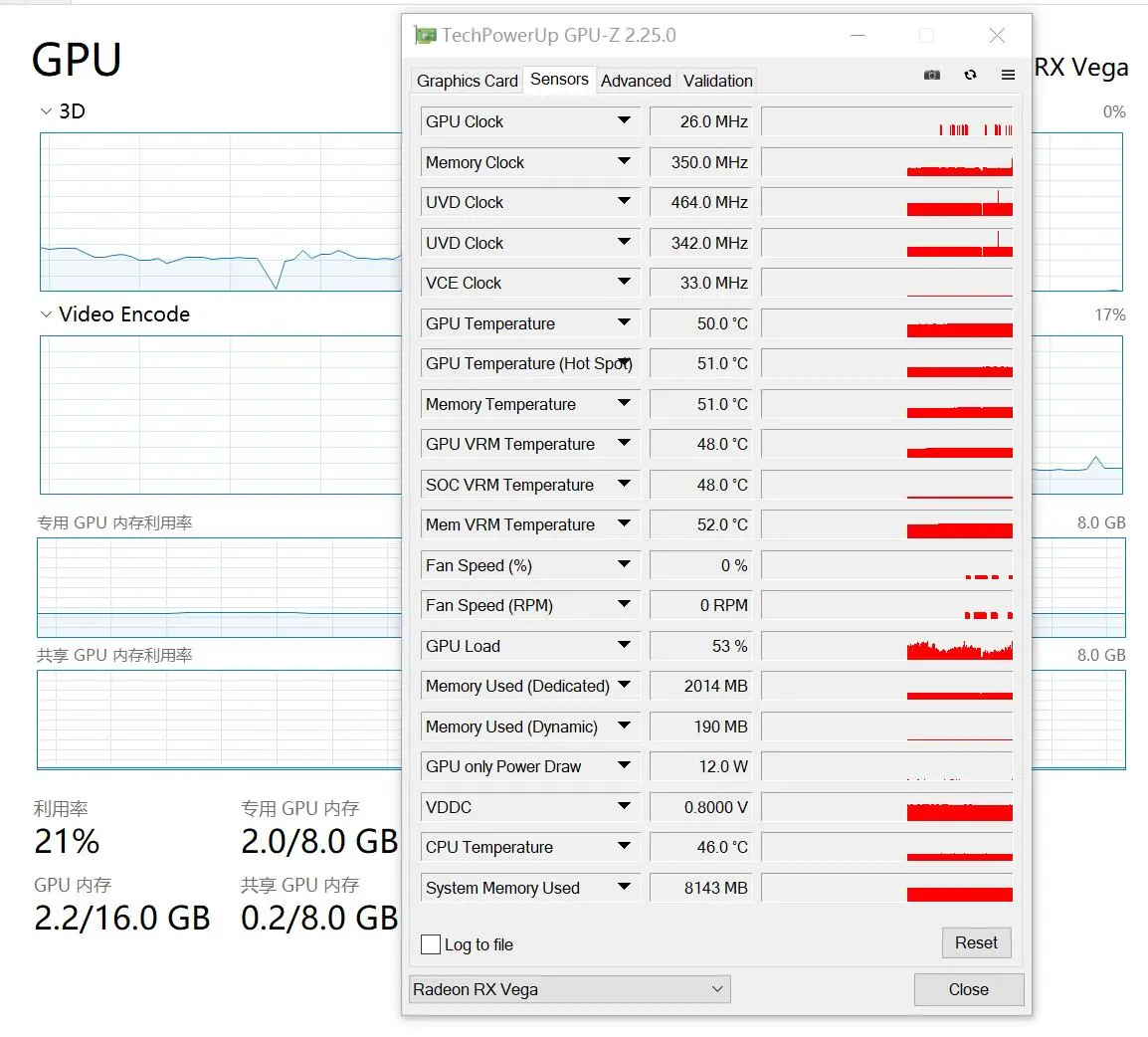Click the Reset button
Screen dimensions: 1148x1037
coord(976,942)
